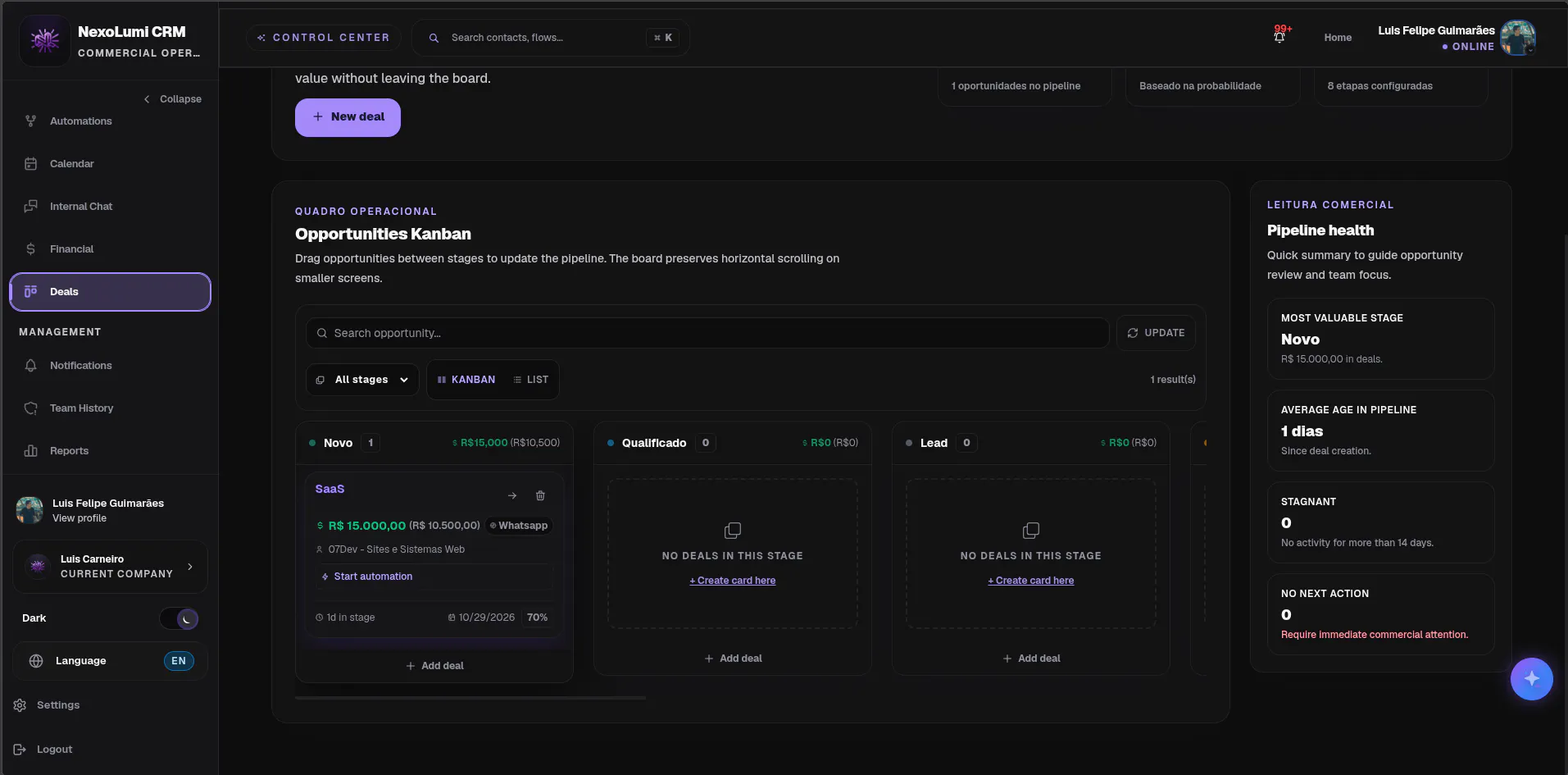This screenshot has width=1568, height=775.
Task: Click the NexoLumi CRM logo icon
Action: pyautogui.click(x=44, y=40)
